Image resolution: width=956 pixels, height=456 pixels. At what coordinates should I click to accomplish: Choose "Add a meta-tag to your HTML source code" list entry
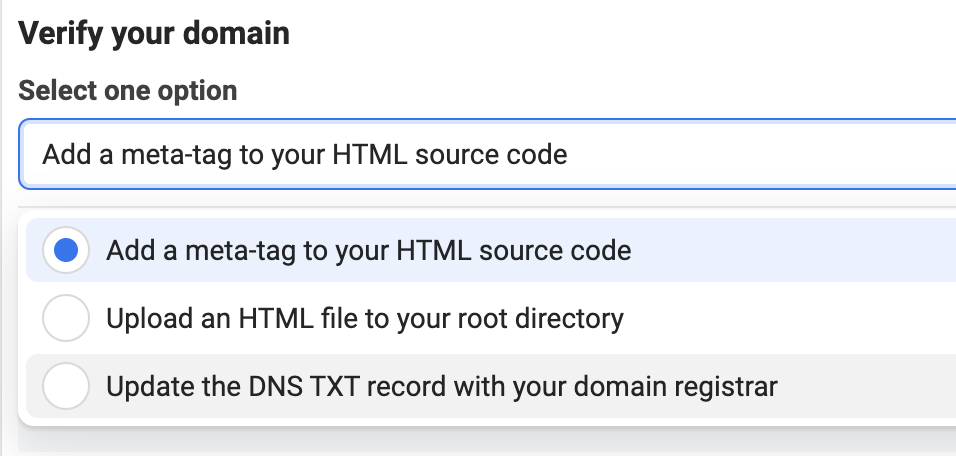(x=368, y=250)
